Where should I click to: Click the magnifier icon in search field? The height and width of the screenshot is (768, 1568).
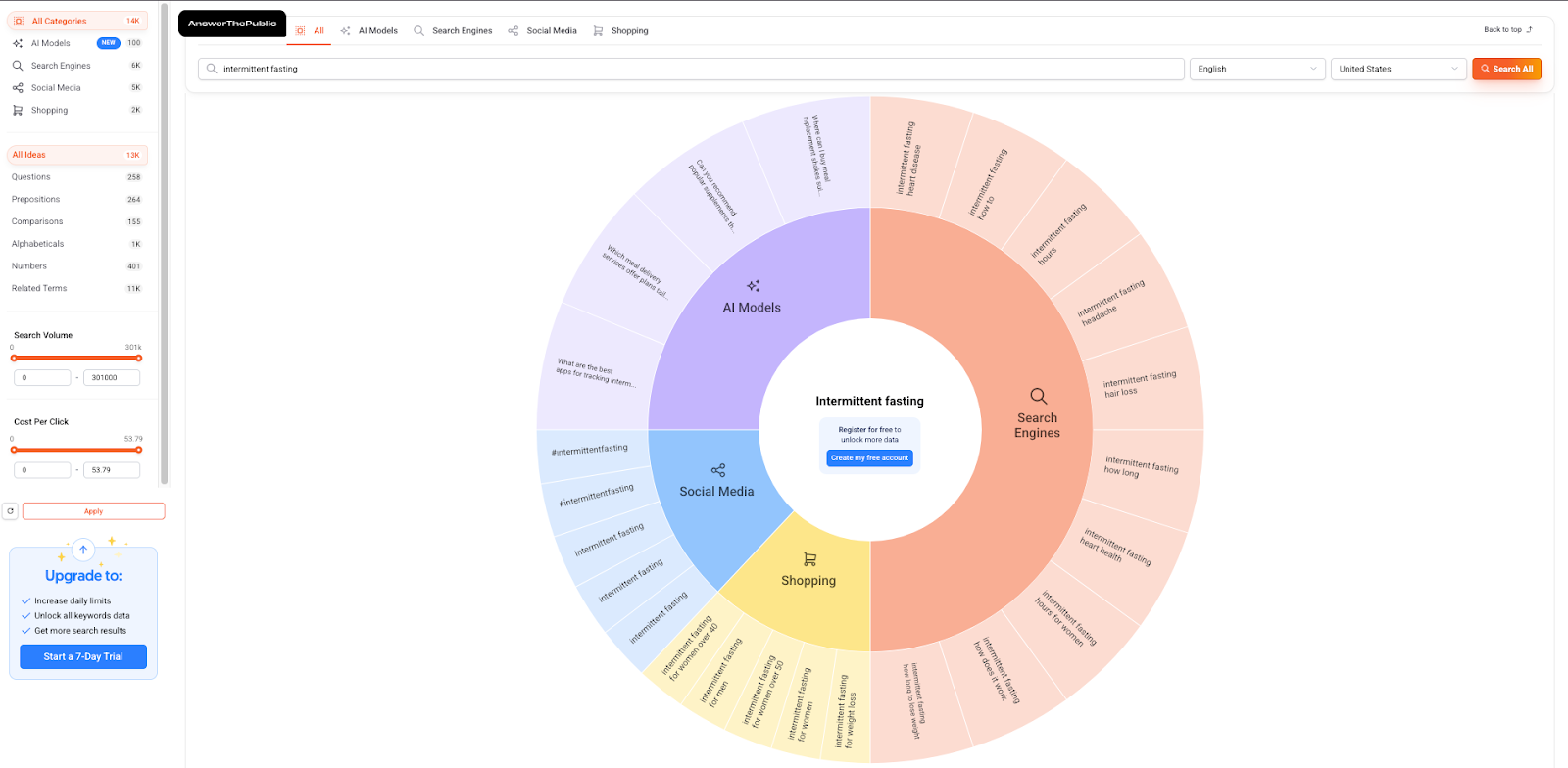[212, 69]
